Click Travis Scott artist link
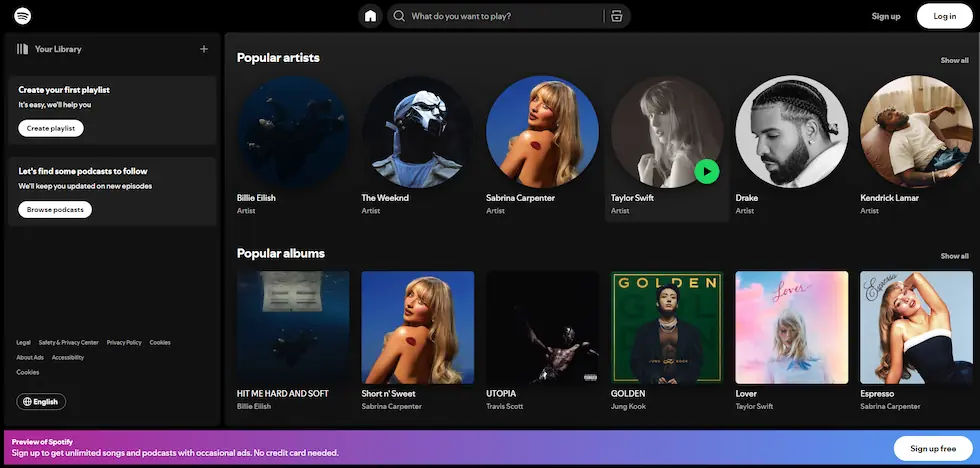 point(504,406)
